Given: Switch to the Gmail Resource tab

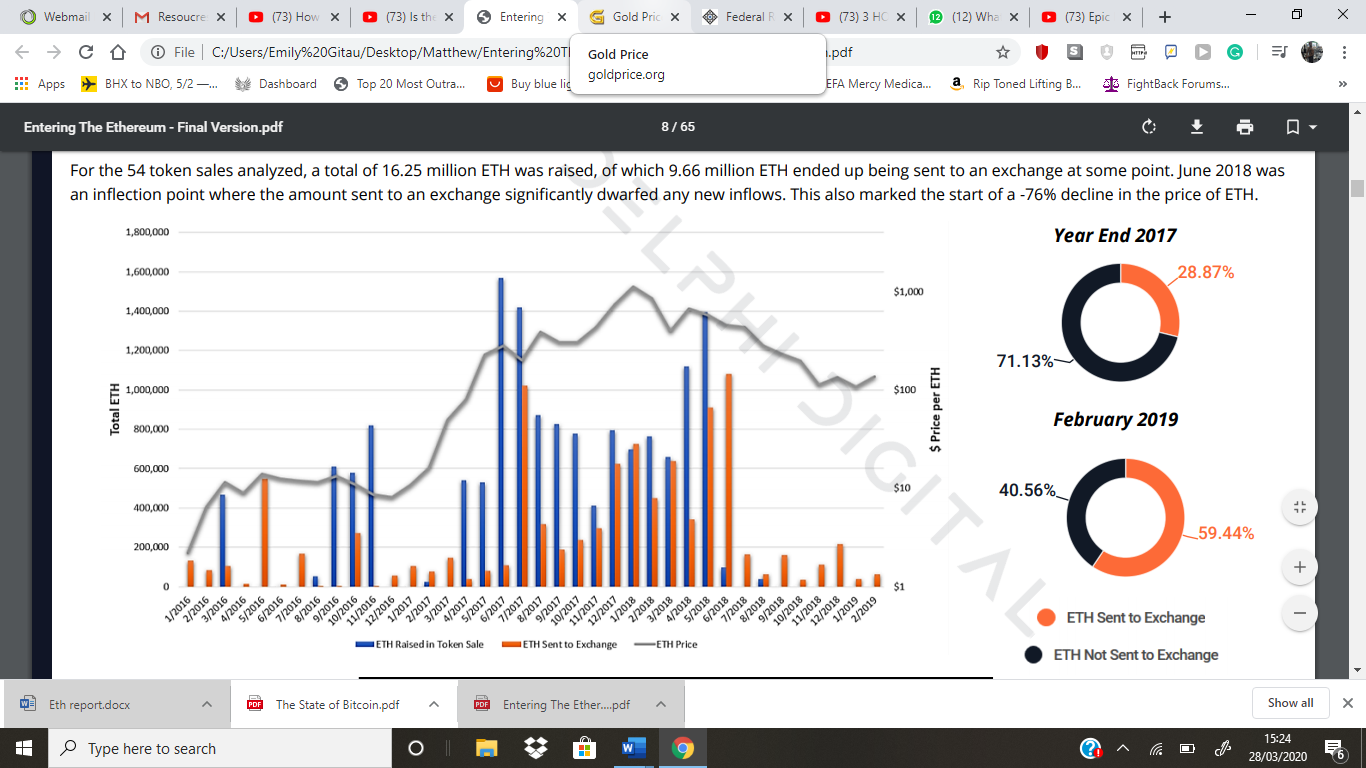Looking at the screenshot, I should coord(178,17).
